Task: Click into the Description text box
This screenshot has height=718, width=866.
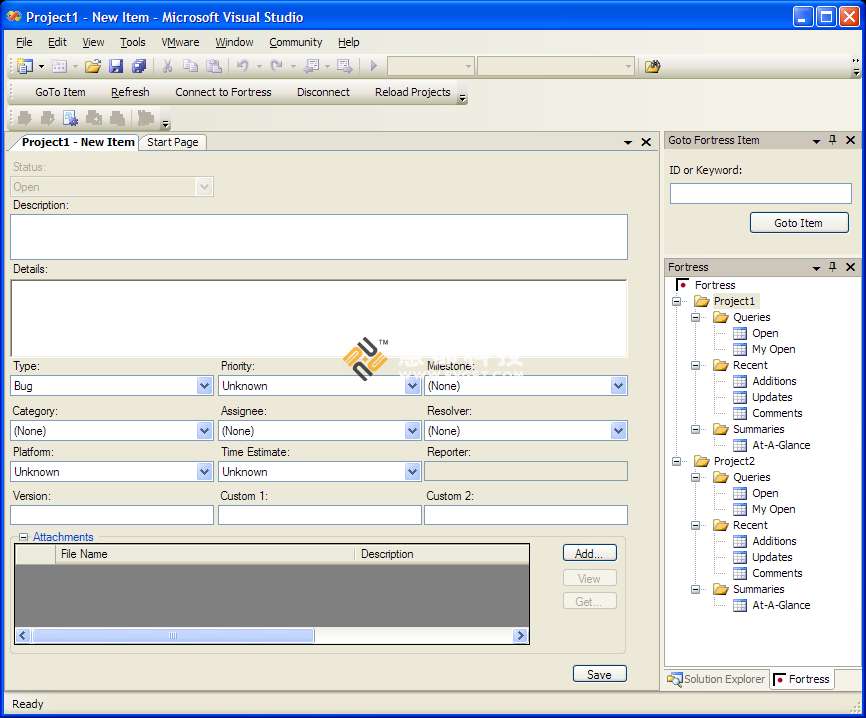Action: pyautogui.click(x=319, y=237)
